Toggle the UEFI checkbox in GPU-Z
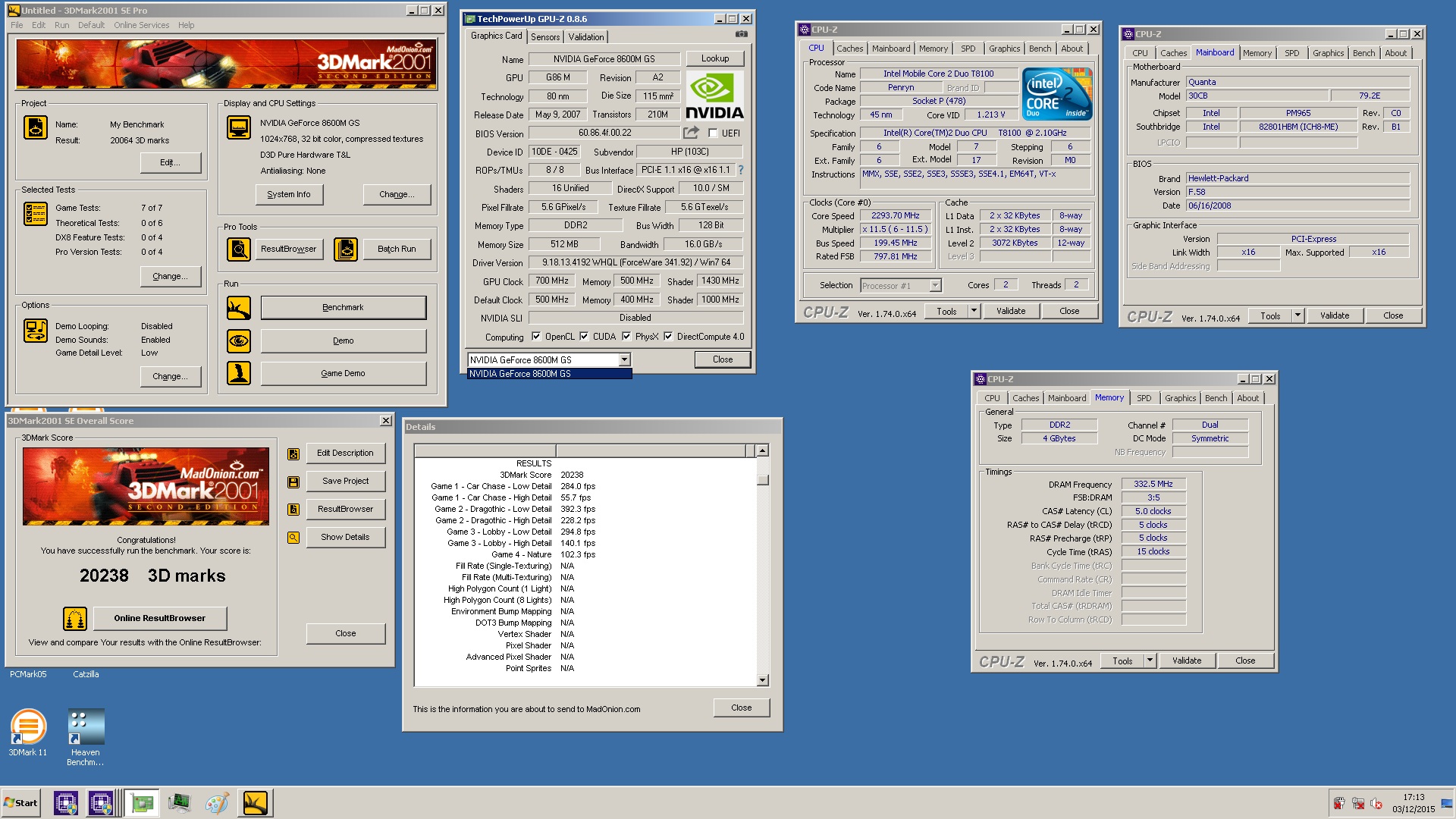1456x819 pixels. click(713, 133)
